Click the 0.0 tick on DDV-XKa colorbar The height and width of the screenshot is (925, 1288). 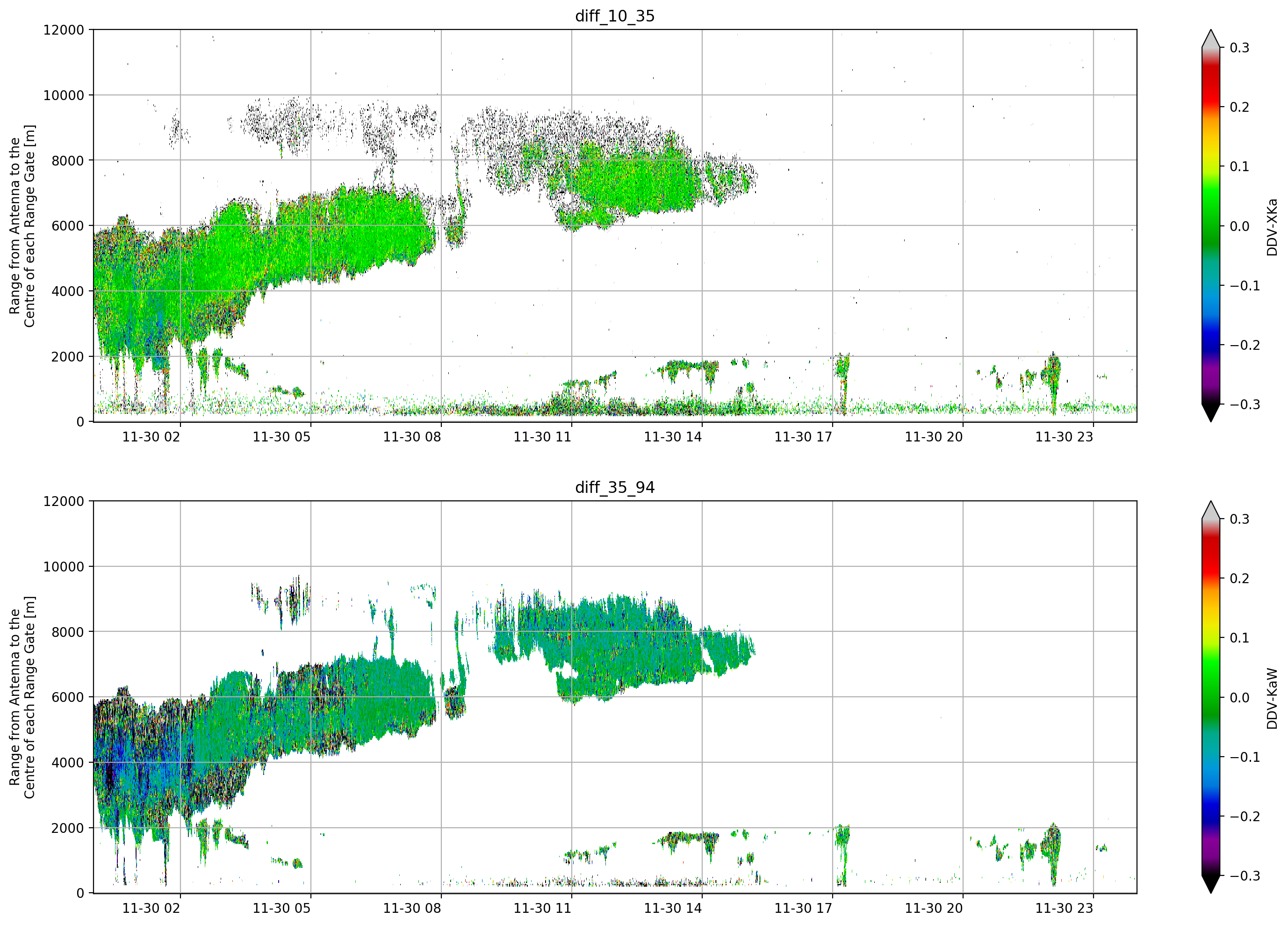(1239, 226)
